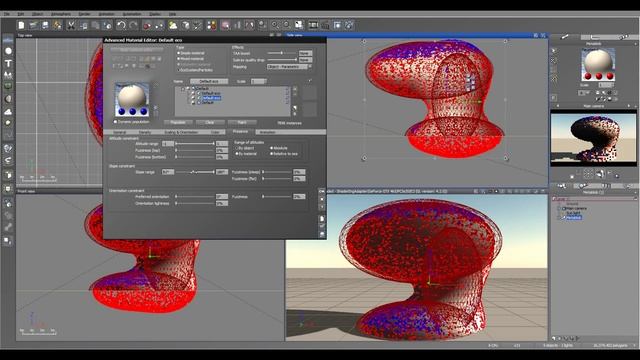The width and height of the screenshot is (640, 360).
Task: Click the Copy toolbar icon
Action: [x=83, y=25]
